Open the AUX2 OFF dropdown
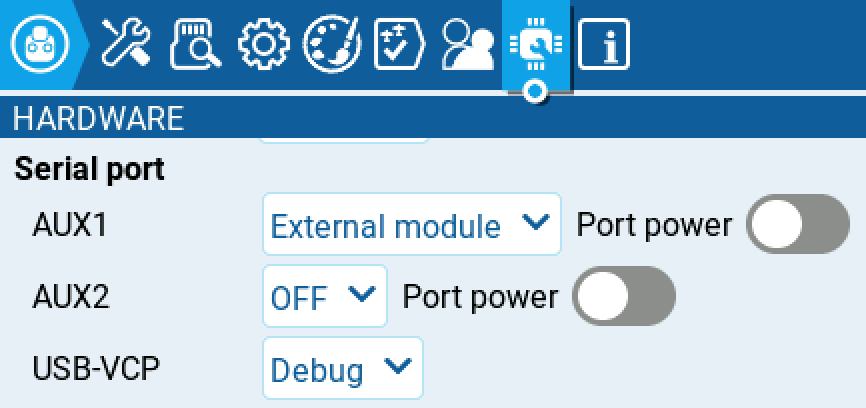This screenshot has height=408, width=866. (324, 296)
